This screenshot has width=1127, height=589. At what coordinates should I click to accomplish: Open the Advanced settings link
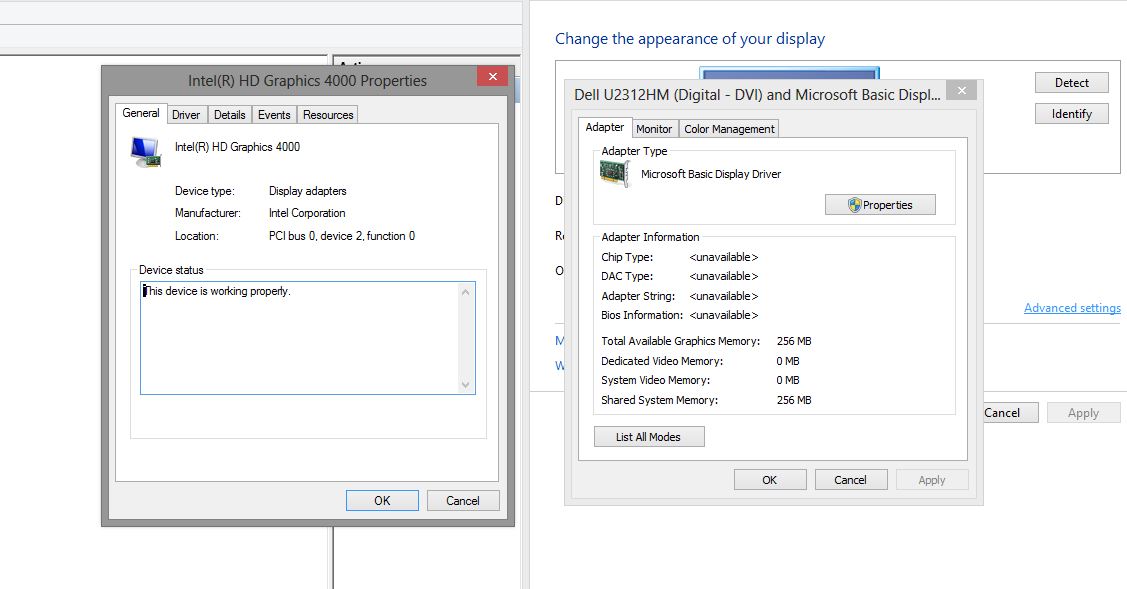(1072, 308)
